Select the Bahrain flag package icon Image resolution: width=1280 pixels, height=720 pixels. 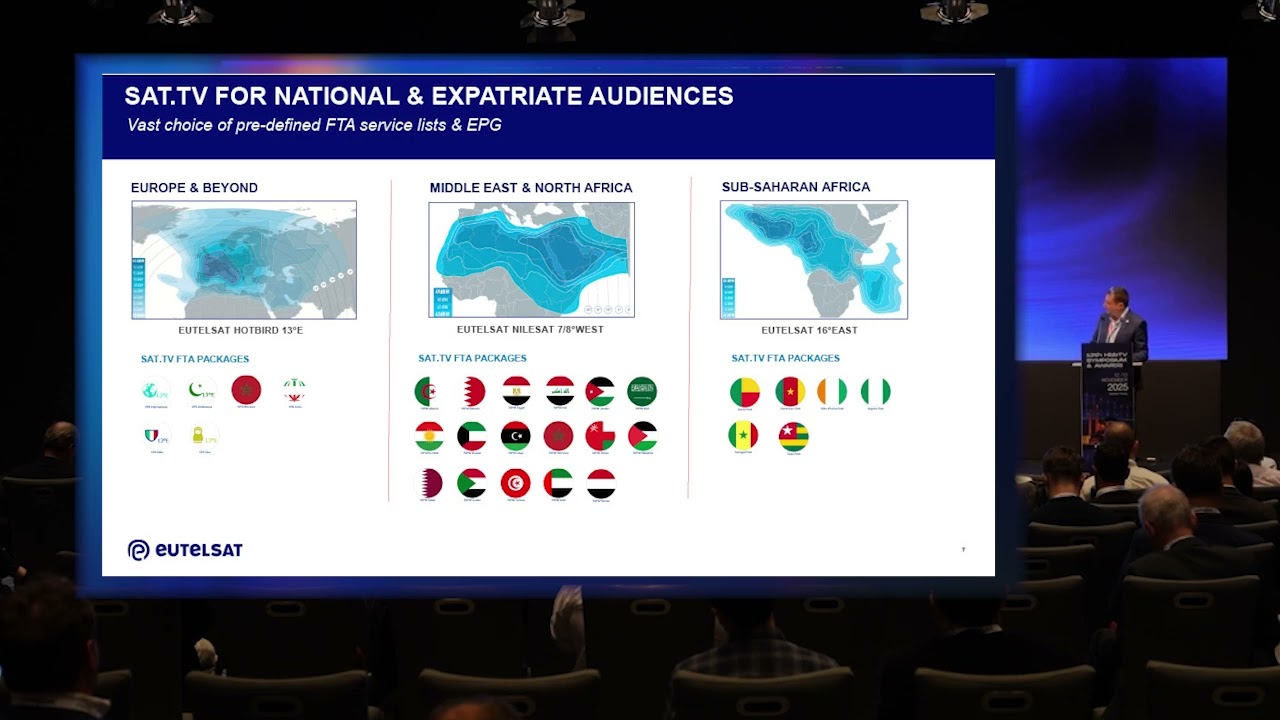point(471,391)
